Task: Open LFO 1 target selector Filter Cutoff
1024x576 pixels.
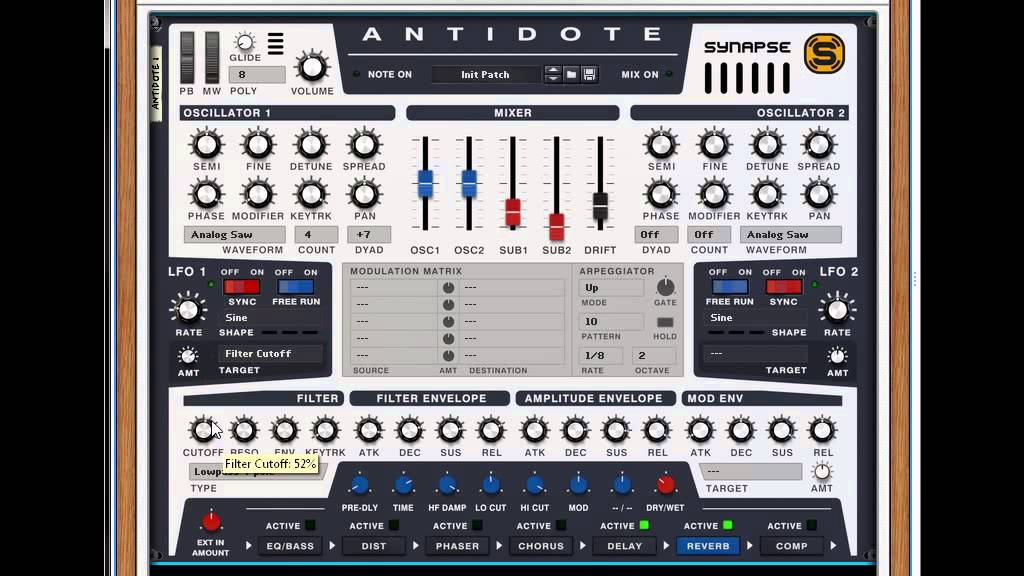Action: tap(270, 353)
